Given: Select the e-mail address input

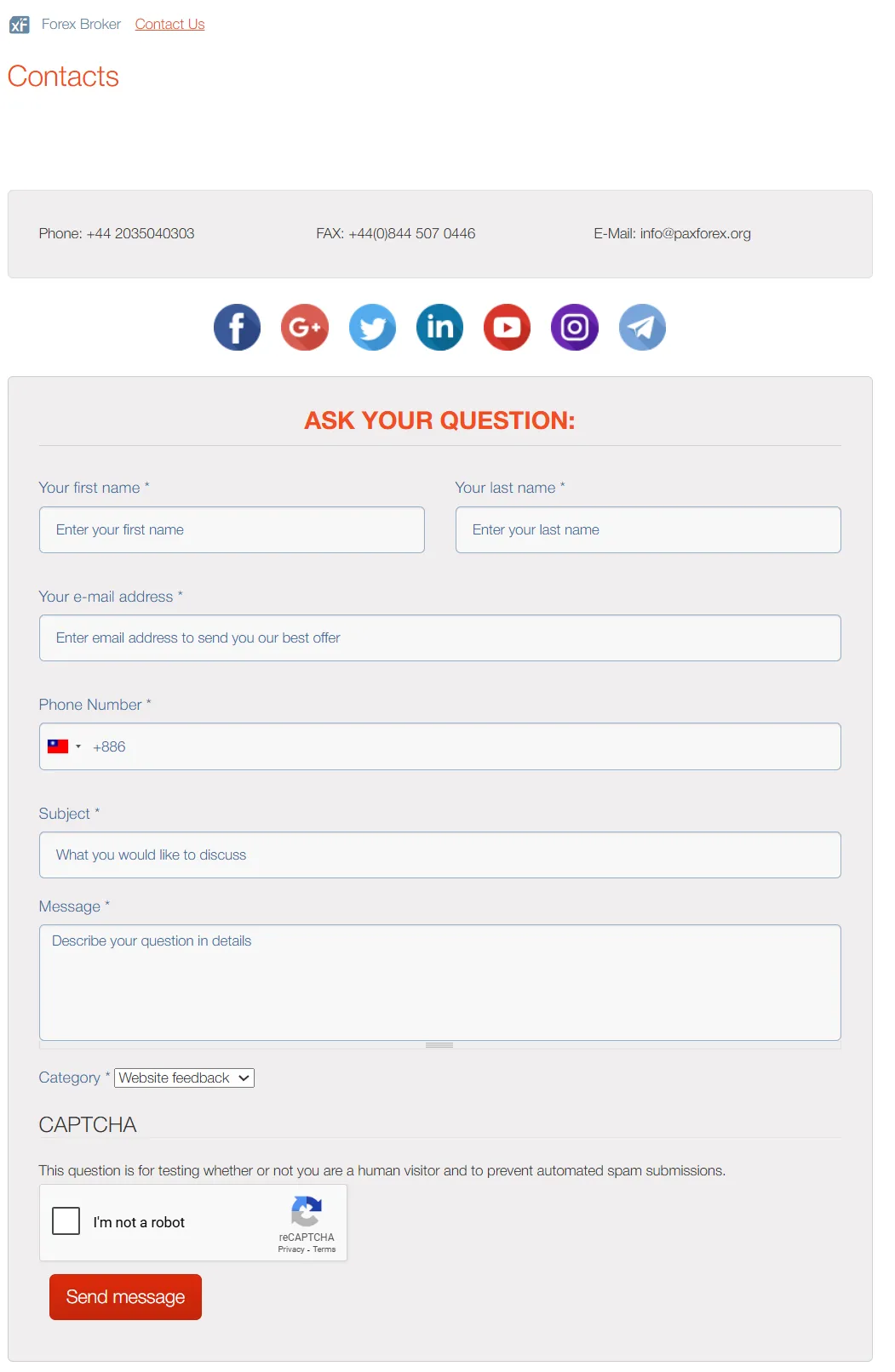Looking at the screenshot, I should 439,638.
